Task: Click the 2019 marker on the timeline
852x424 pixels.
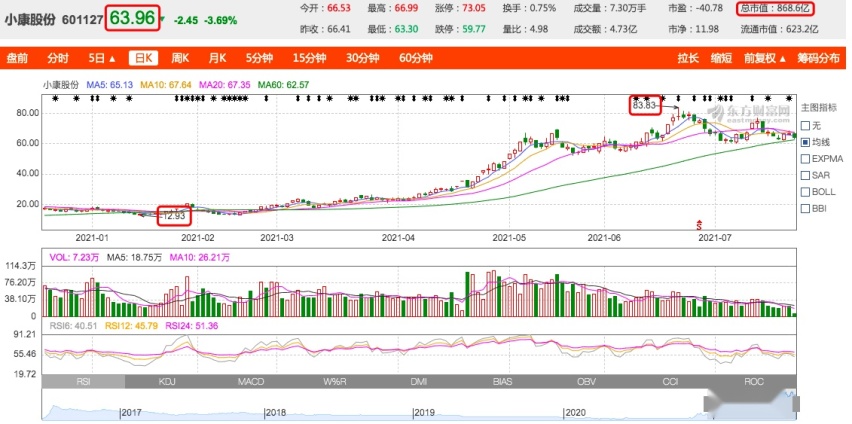Action: tap(424, 413)
